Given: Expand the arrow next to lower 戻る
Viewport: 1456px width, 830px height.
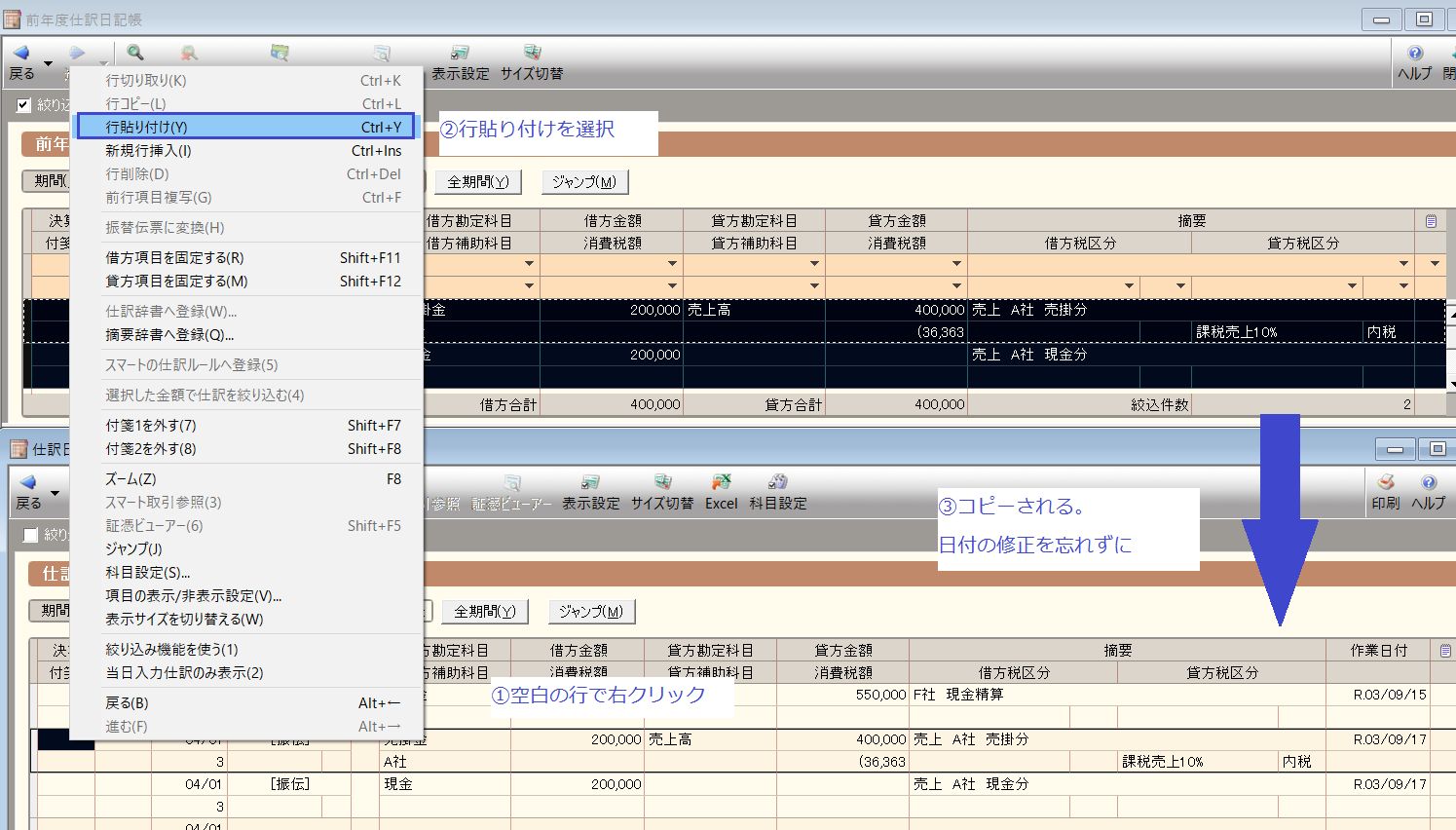Looking at the screenshot, I should coord(55,494).
